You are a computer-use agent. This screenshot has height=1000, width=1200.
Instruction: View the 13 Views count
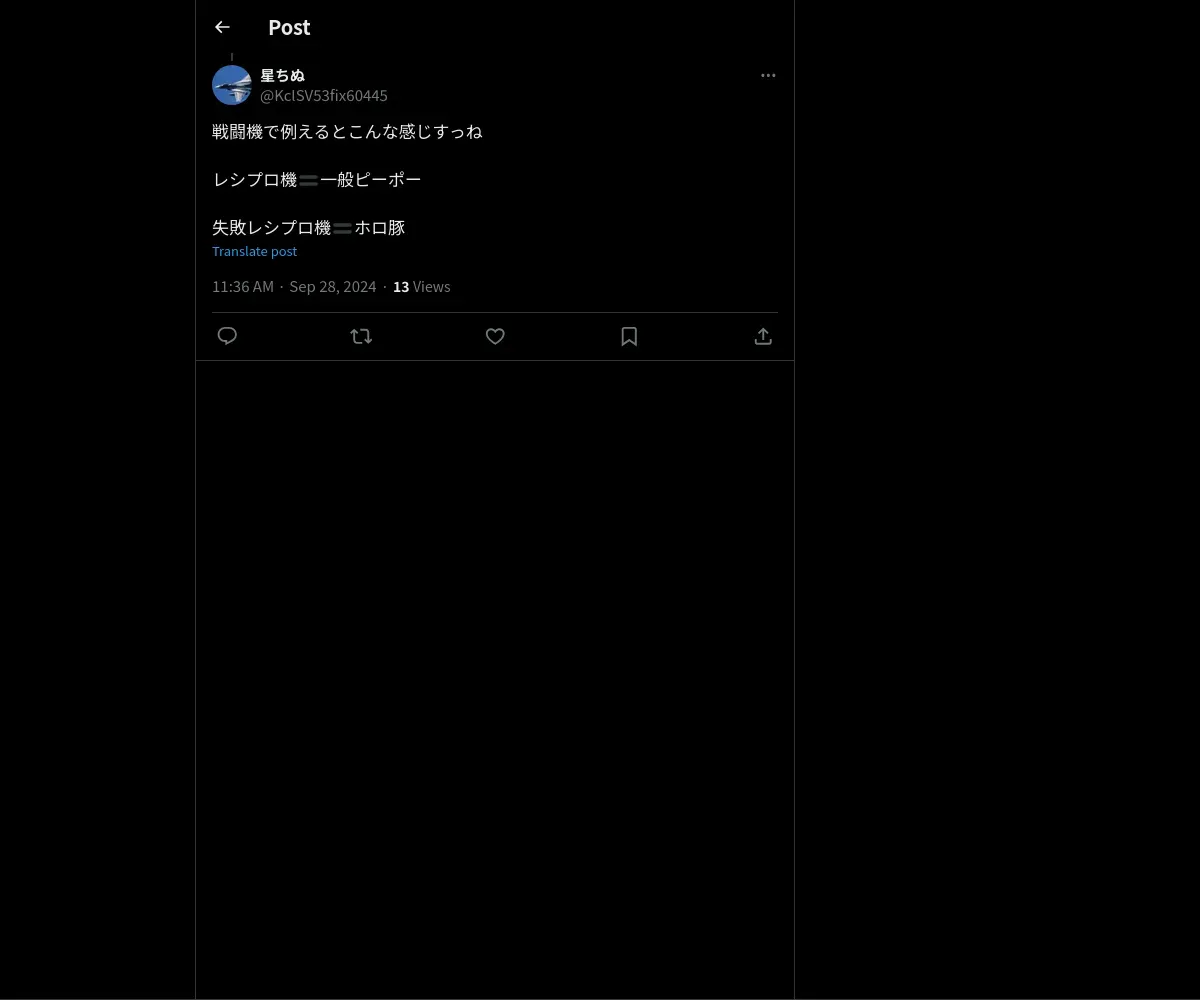[421, 286]
